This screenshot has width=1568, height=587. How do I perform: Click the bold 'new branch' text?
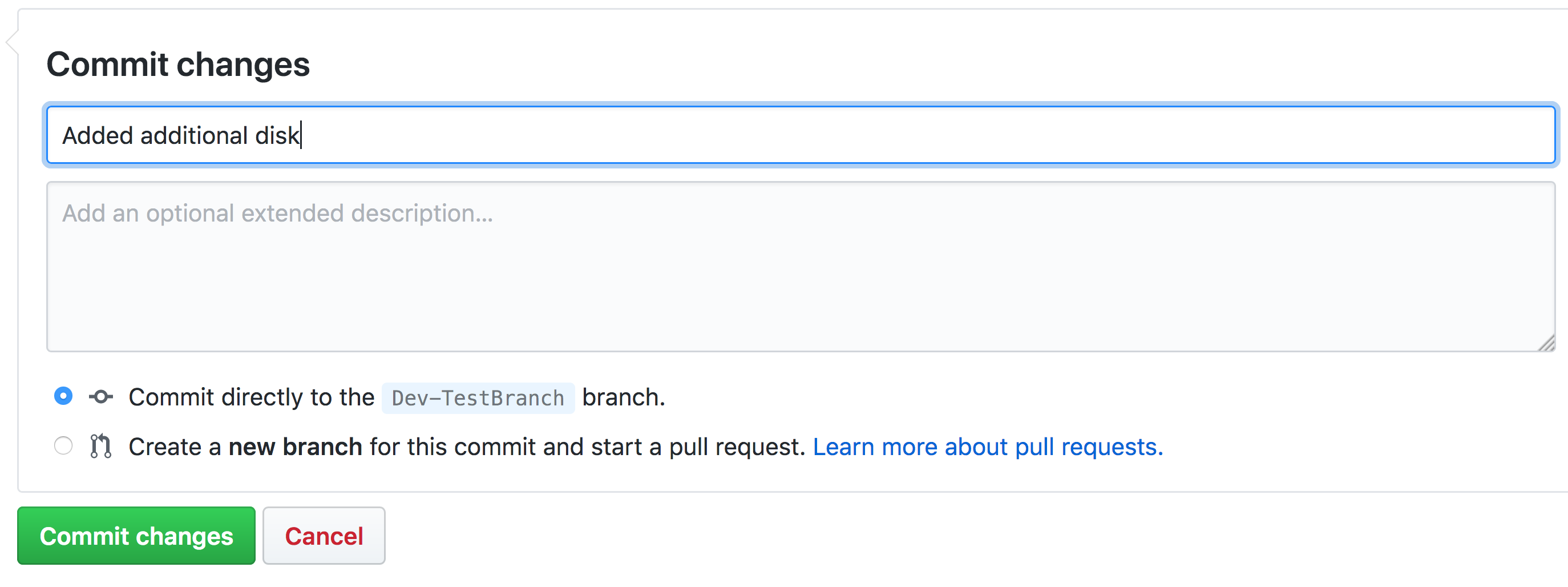point(295,447)
